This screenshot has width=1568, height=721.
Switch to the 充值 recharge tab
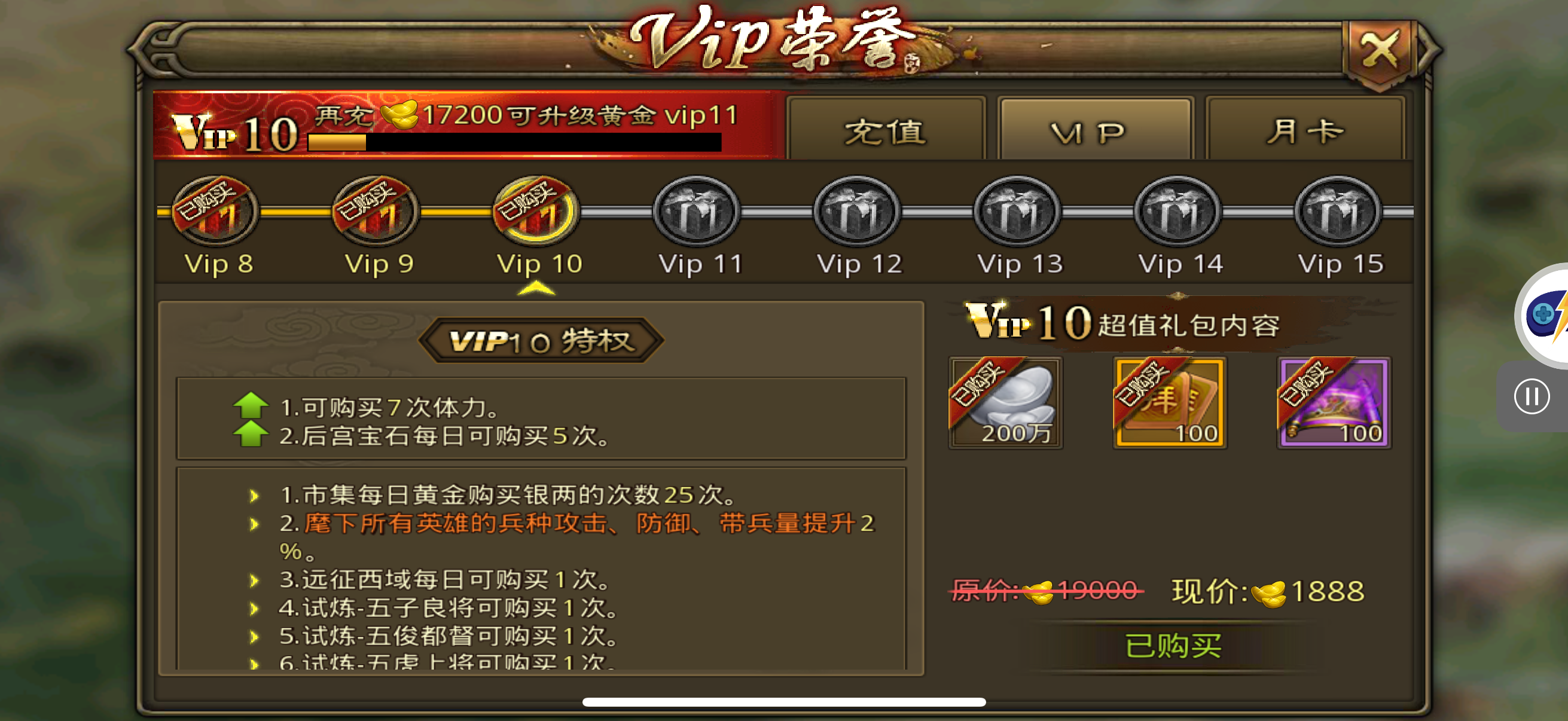[886, 130]
